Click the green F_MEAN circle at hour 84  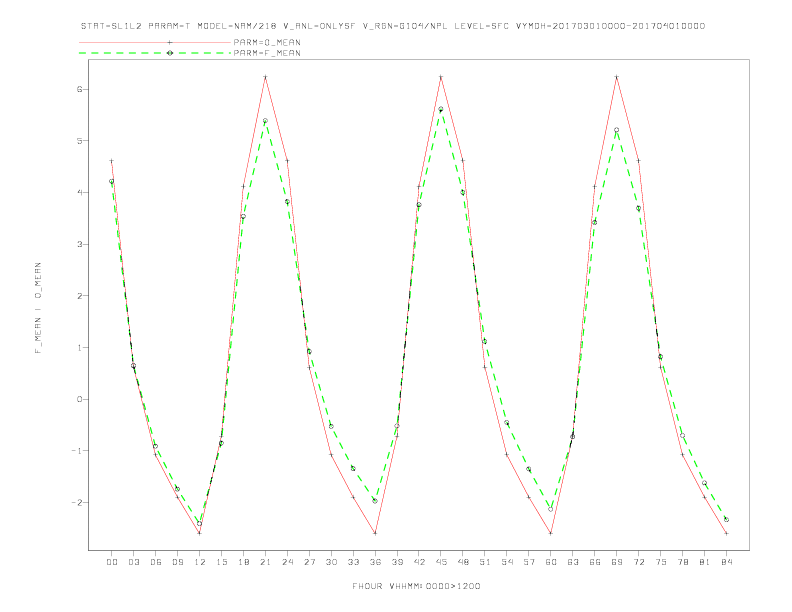(727, 519)
